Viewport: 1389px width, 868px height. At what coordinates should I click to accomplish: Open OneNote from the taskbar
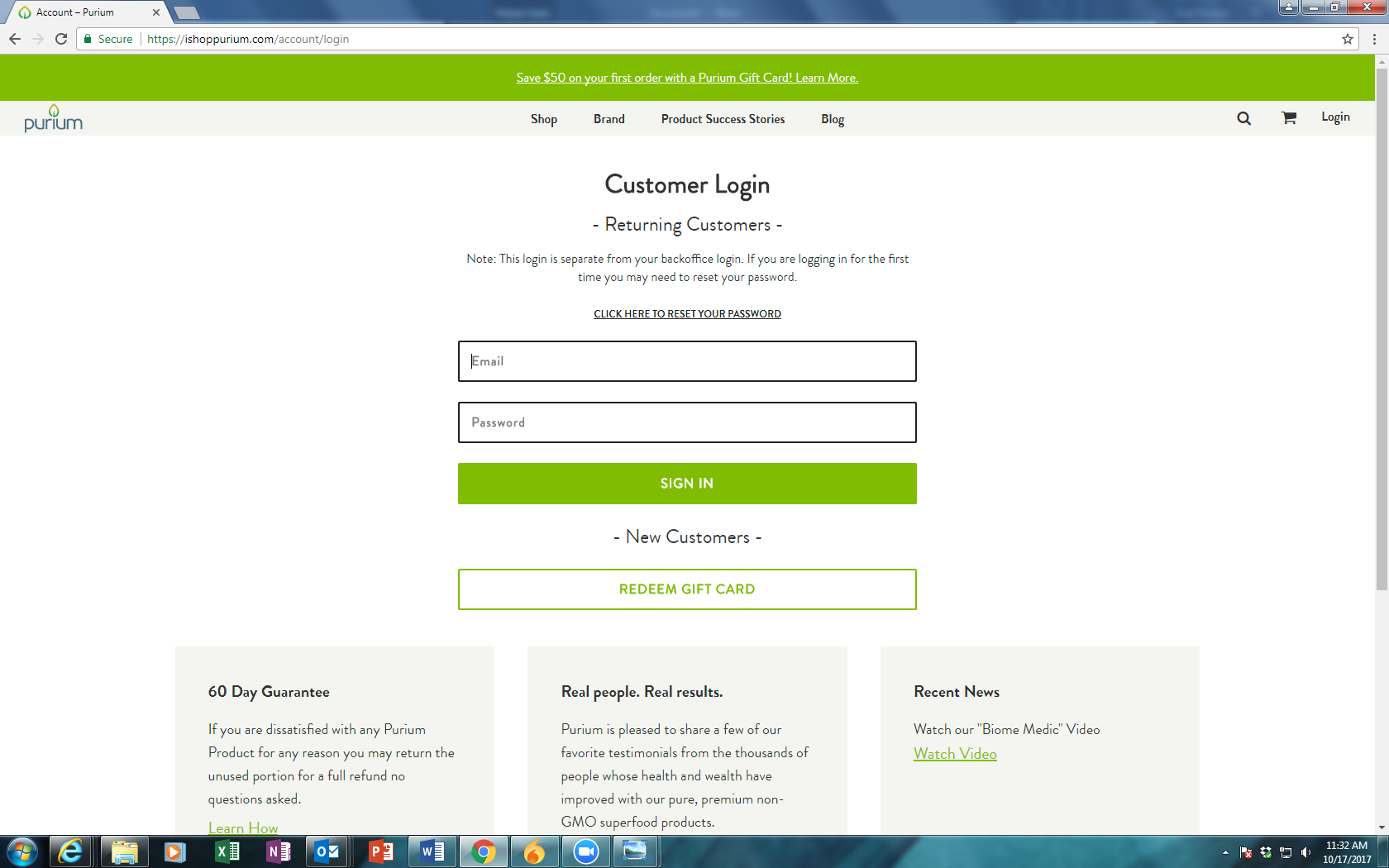tap(278, 851)
